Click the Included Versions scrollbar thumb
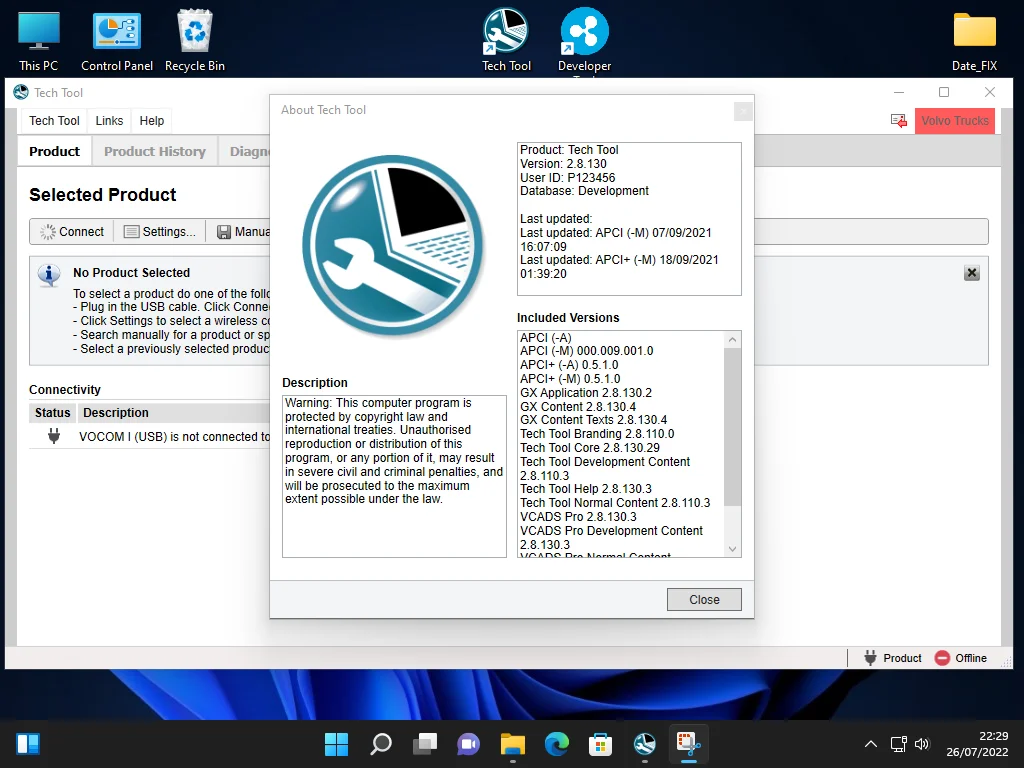1024x768 pixels. tap(732, 426)
